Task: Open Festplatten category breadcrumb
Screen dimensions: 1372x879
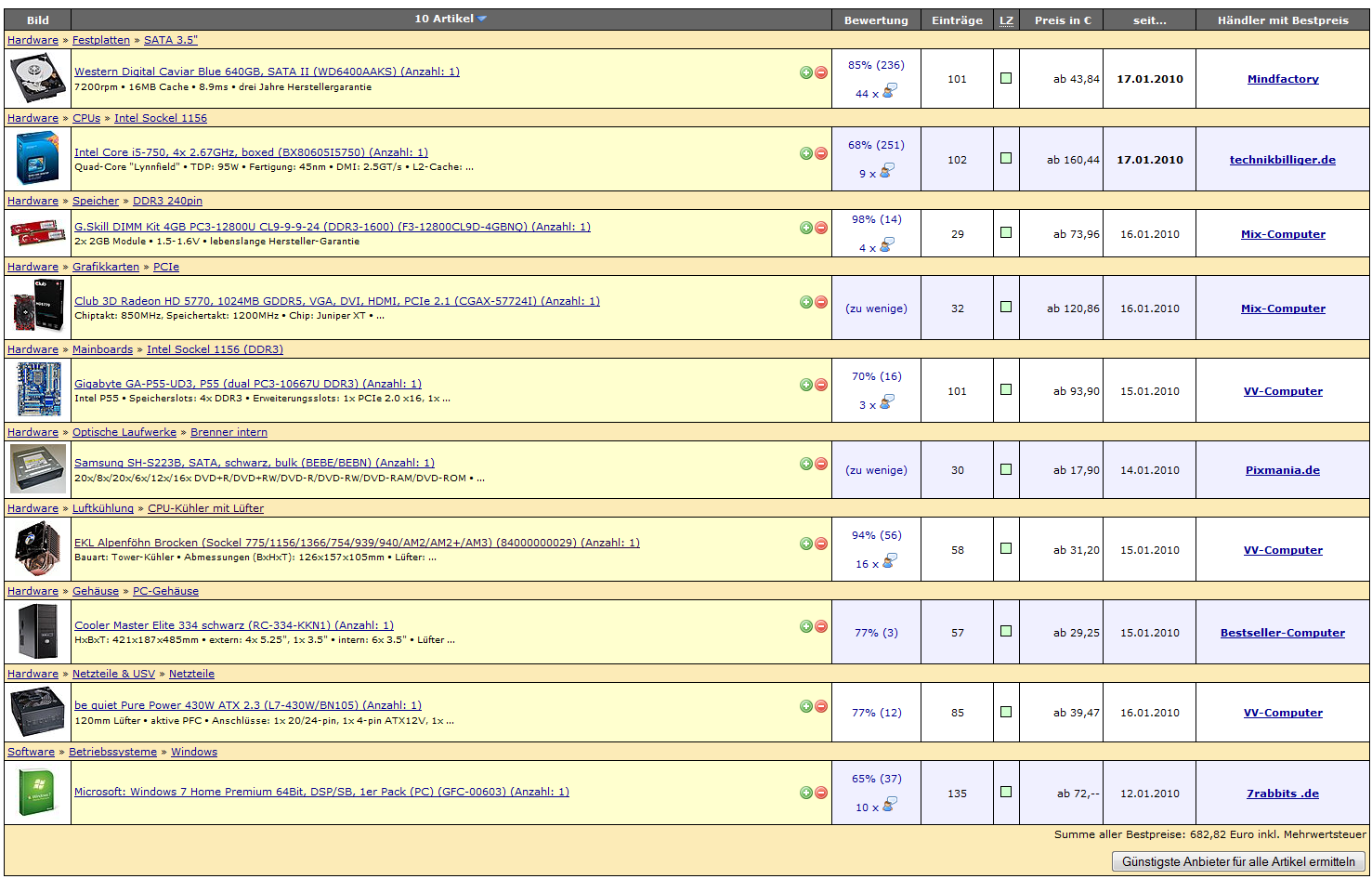Action: click(x=101, y=40)
